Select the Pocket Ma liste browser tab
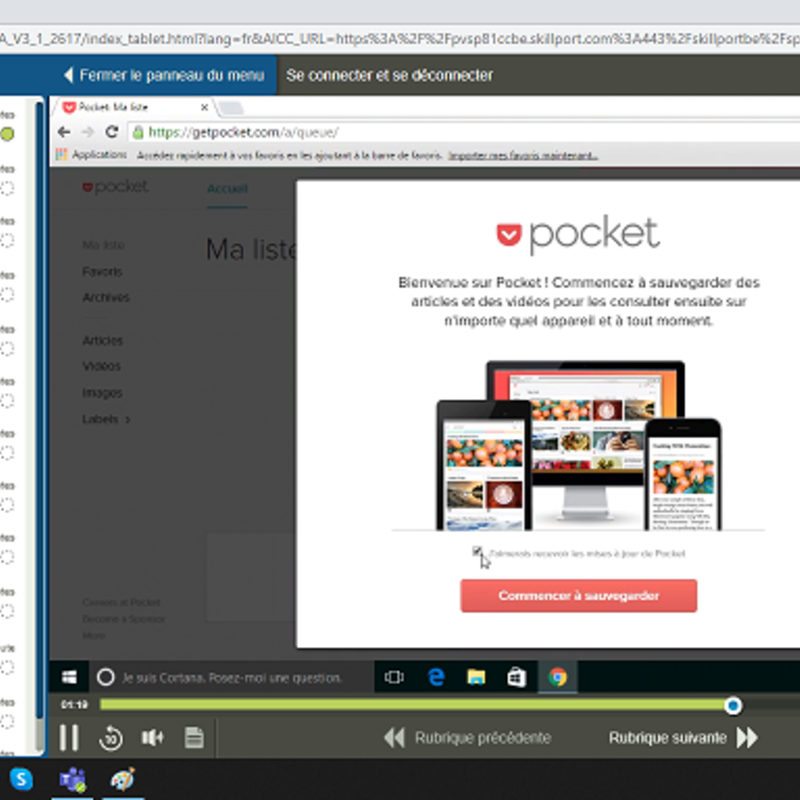The image size is (800, 800). (x=133, y=107)
